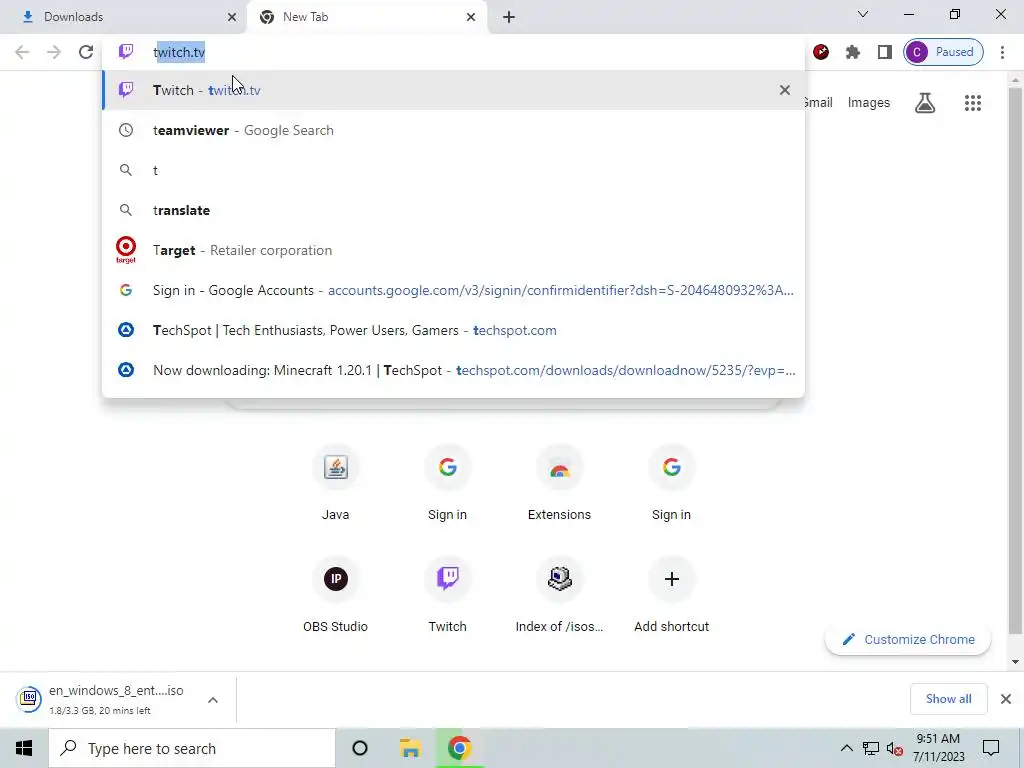Open the side panel icon
Viewport: 1024px width, 768px height.
[x=885, y=52]
